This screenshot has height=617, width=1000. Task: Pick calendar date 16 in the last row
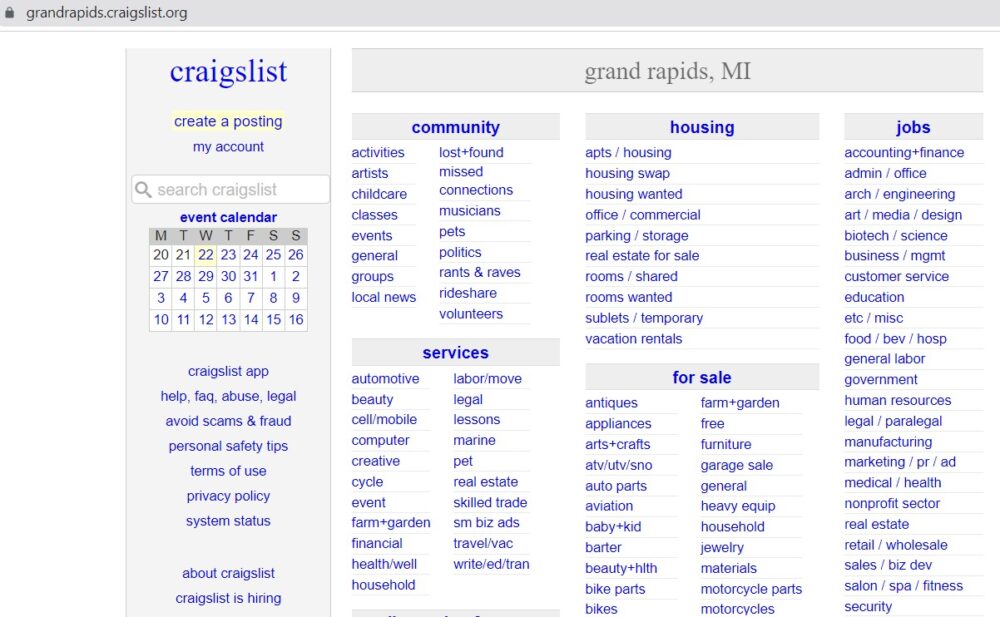click(296, 320)
